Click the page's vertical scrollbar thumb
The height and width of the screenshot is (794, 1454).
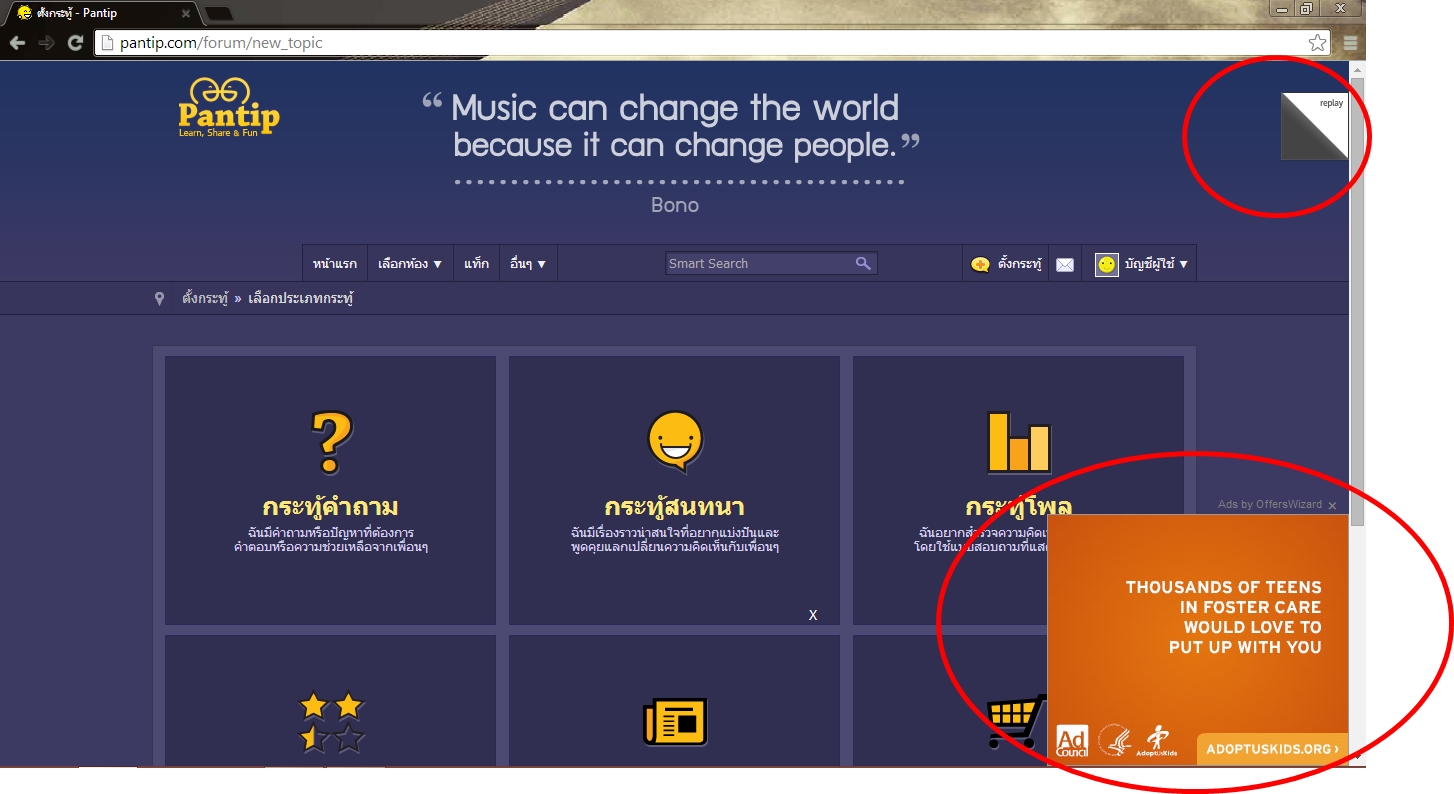1357,300
